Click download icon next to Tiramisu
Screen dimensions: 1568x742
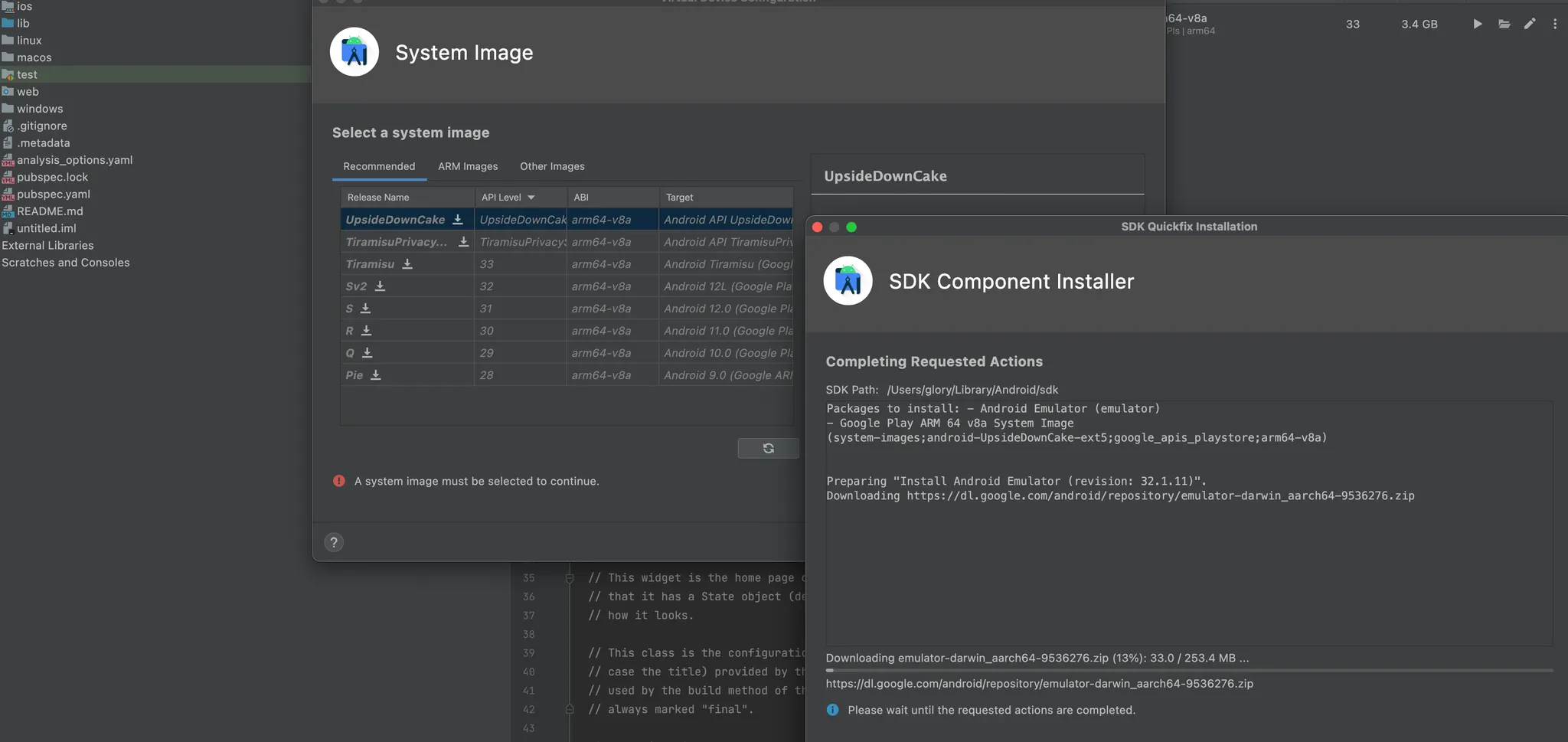coord(407,264)
